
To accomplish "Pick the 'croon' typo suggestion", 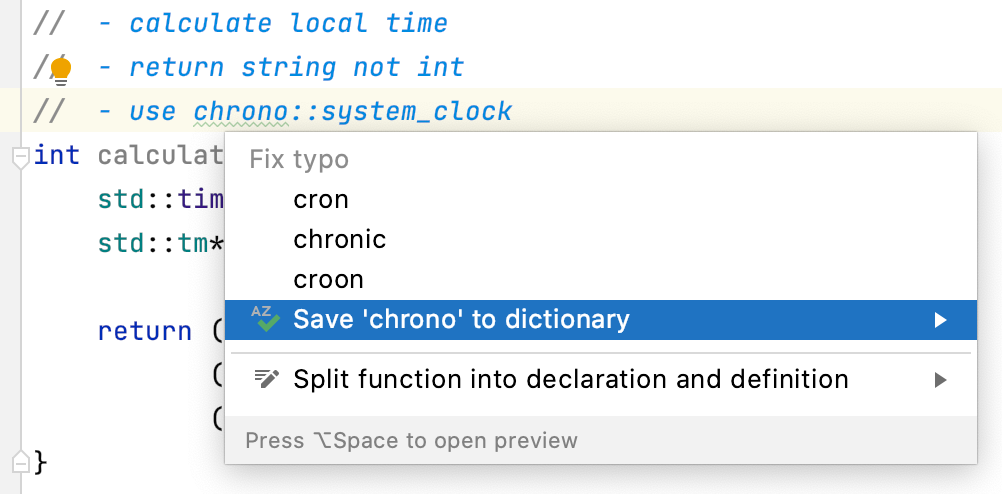I will pyautogui.click(x=328, y=280).
